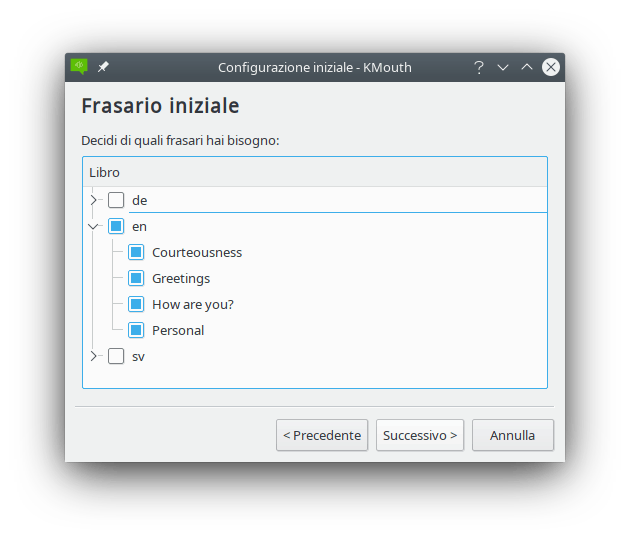Click the Libro column header
The image size is (630, 539).
pyautogui.click(x=314, y=172)
